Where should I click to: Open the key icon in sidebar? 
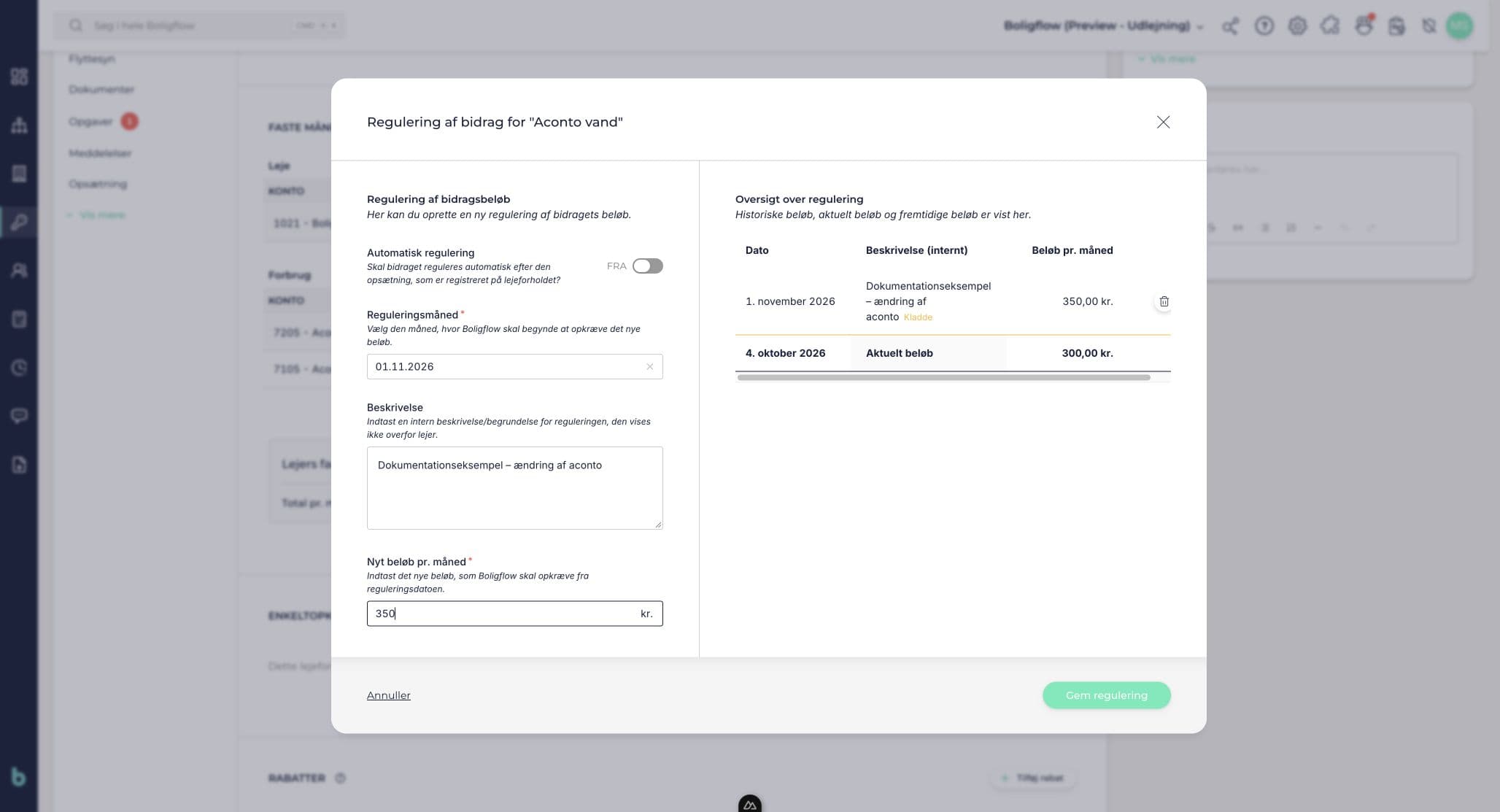click(19, 222)
